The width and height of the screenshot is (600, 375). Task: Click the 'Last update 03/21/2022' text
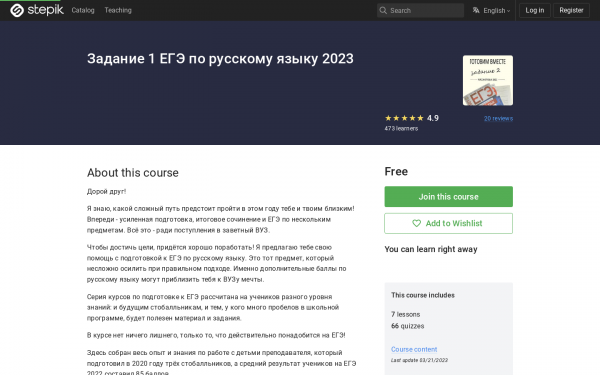419,360
